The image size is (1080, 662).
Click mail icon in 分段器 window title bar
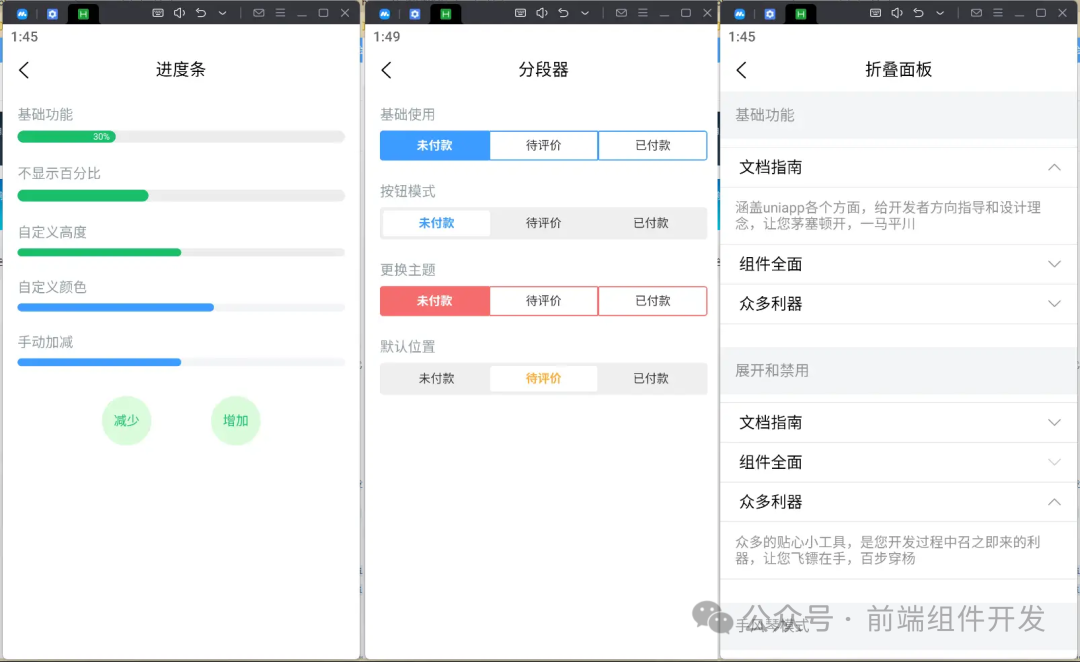(621, 13)
